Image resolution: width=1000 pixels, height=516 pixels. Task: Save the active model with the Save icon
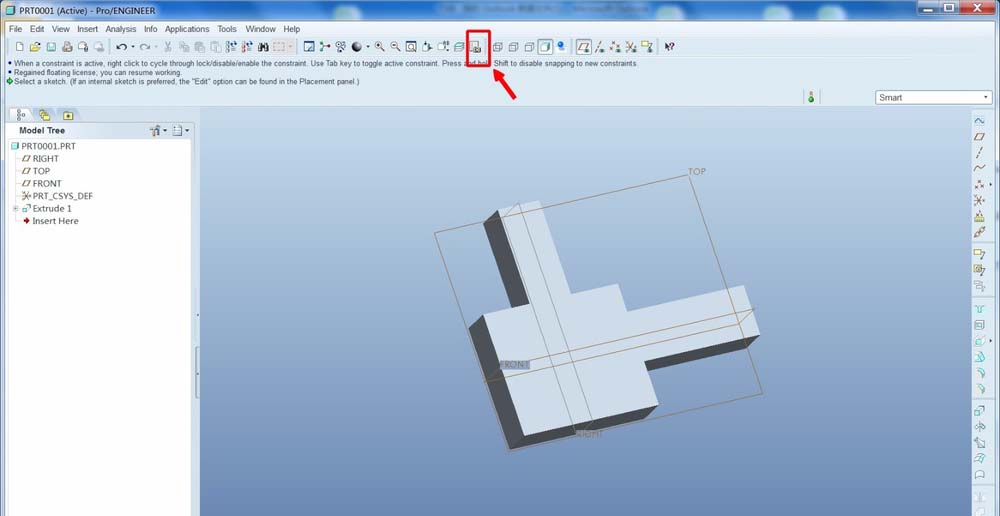tap(51, 47)
